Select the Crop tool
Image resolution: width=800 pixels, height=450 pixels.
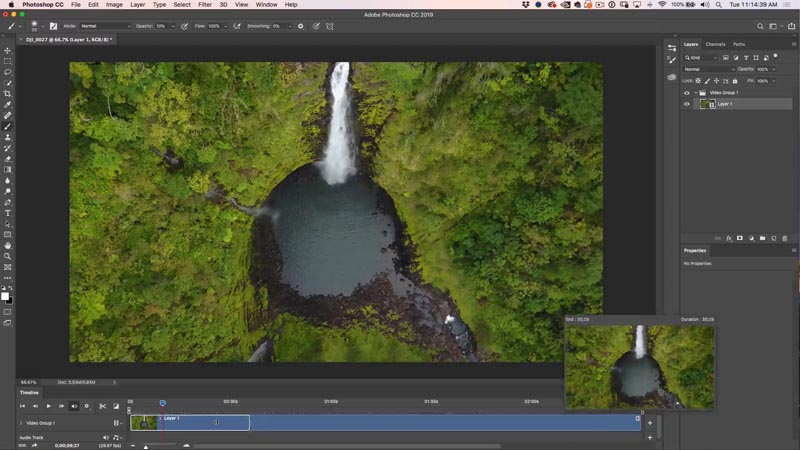[x=8, y=93]
